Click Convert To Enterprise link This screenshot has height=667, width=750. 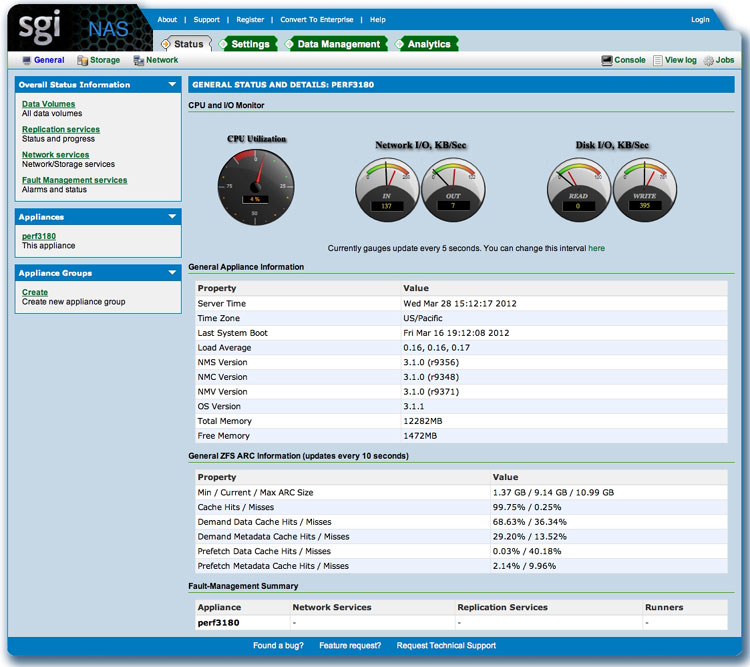[x=317, y=20]
